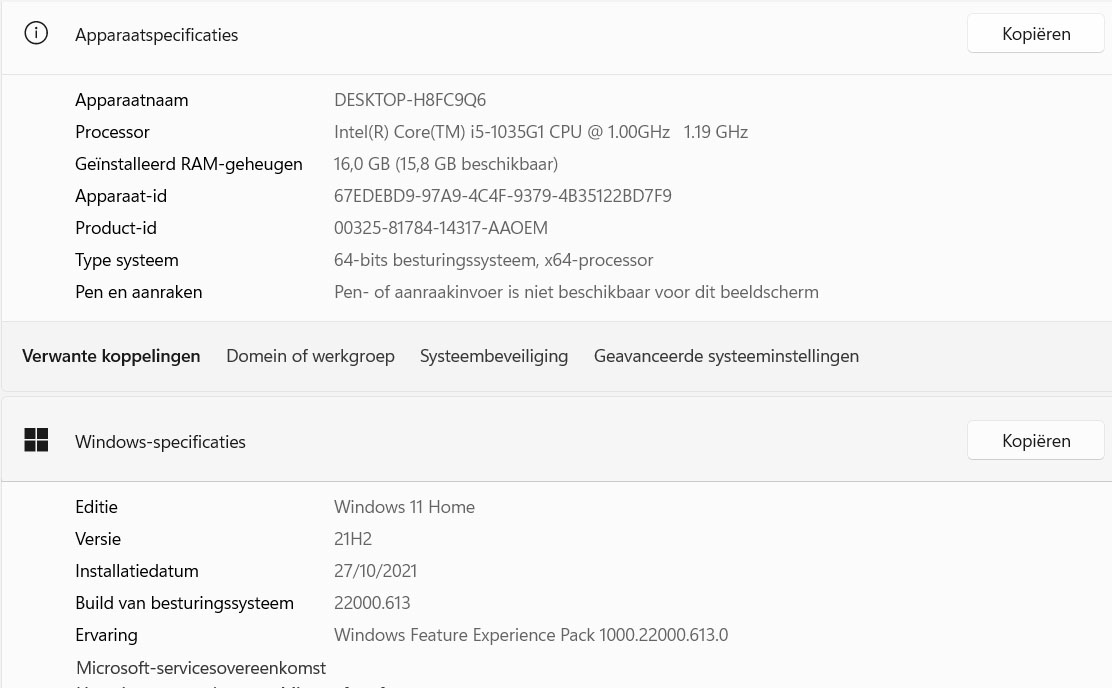This screenshot has height=688, width=1112.
Task: Click the Windows 11 Home edition text
Action: click(404, 507)
